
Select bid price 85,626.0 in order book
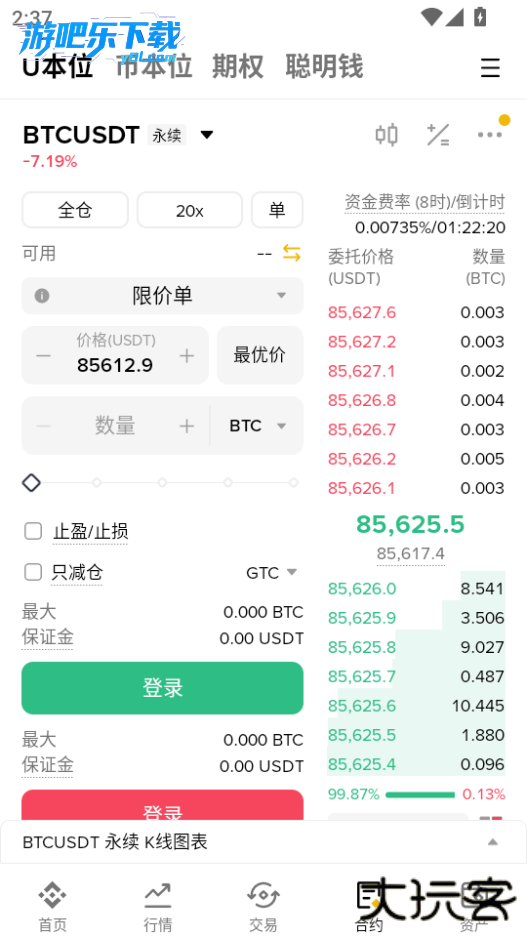click(362, 589)
